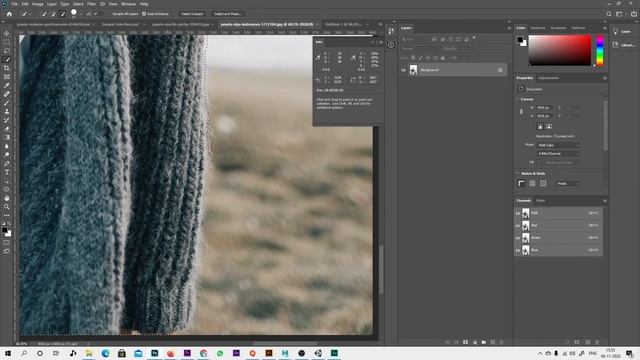This screenshot has height=360, width=640.
Task: Select the Clone Stamp tool
Action: (7, 111)
